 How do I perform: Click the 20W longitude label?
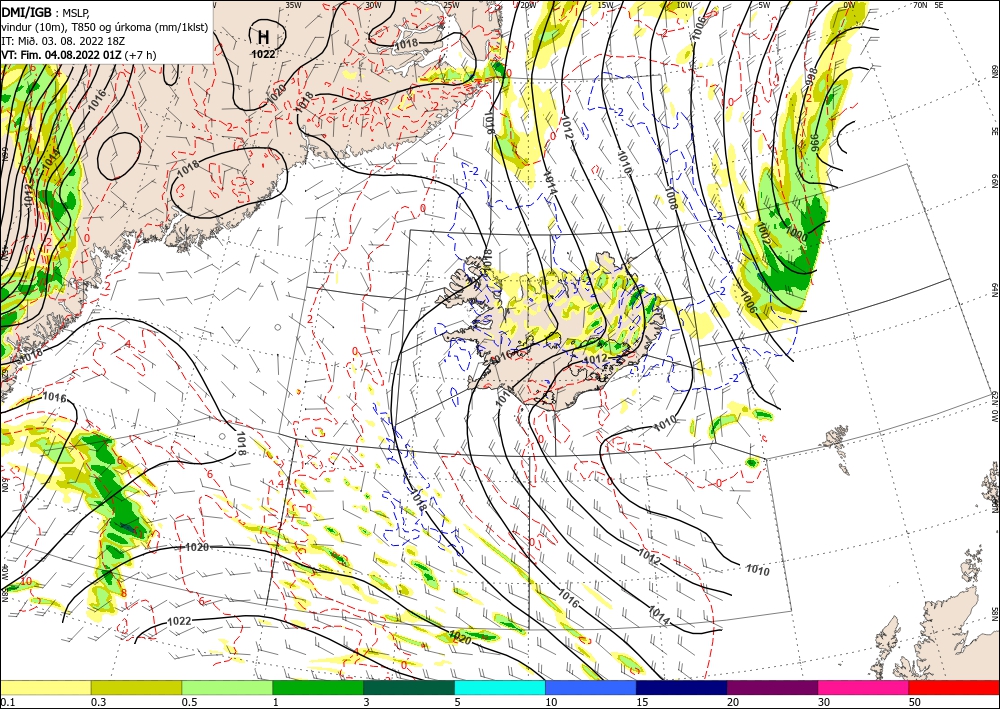527,4
